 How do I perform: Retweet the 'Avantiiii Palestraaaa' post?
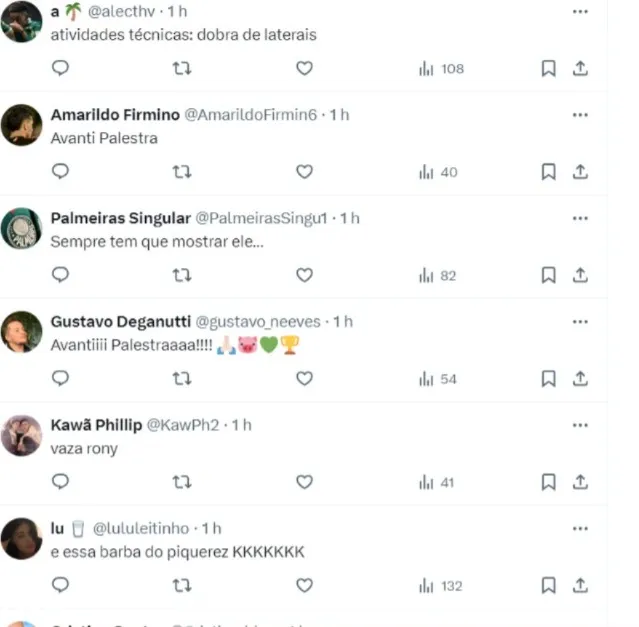click(182, 378)
